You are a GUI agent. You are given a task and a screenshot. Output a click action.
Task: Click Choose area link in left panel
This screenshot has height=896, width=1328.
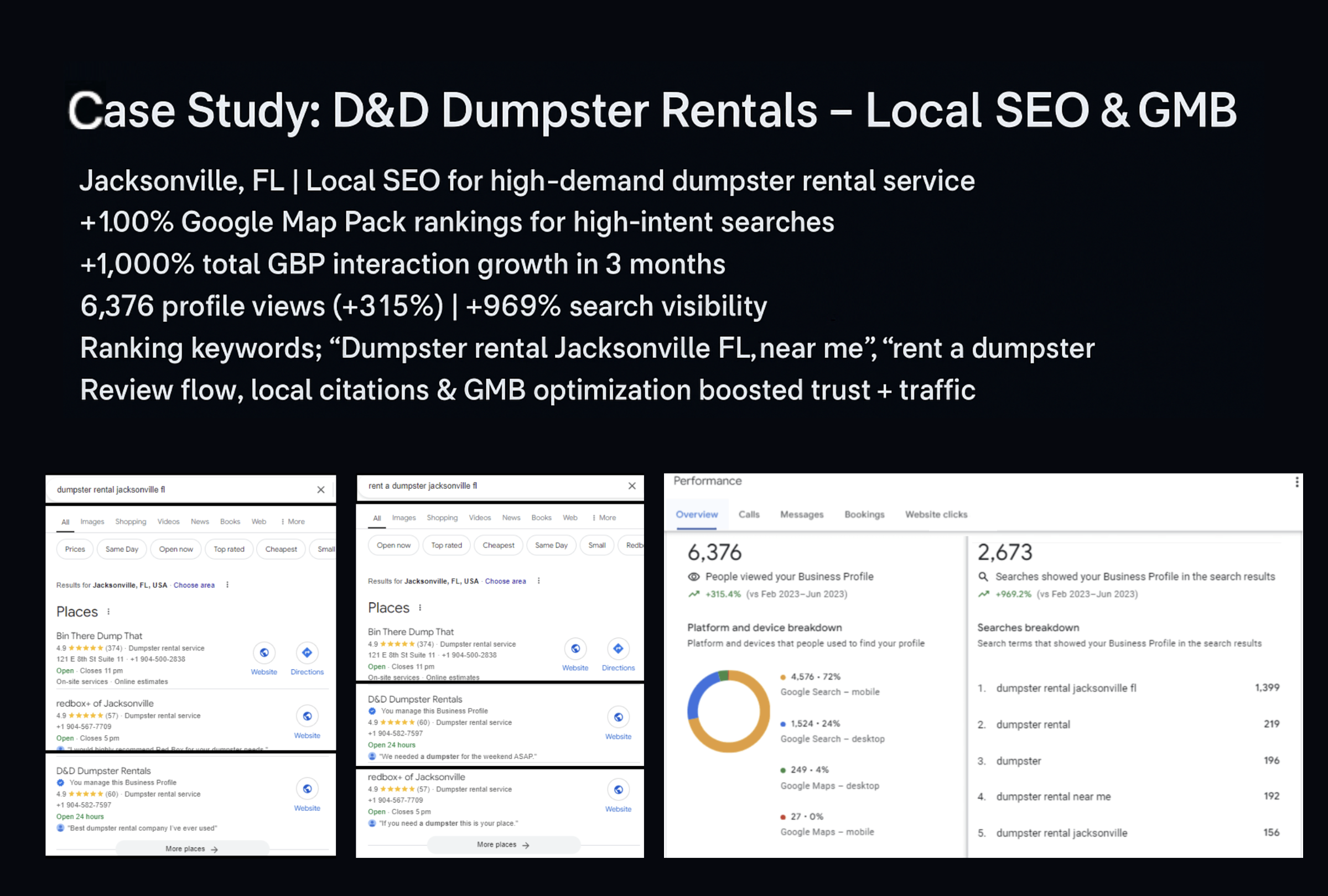tap(194, 585)
